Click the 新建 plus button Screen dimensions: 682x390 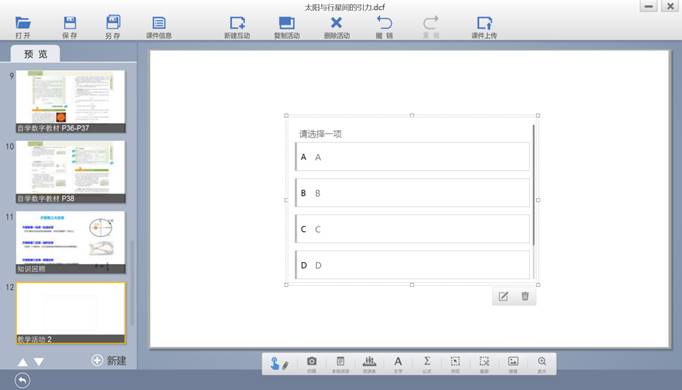pos(109,360)
